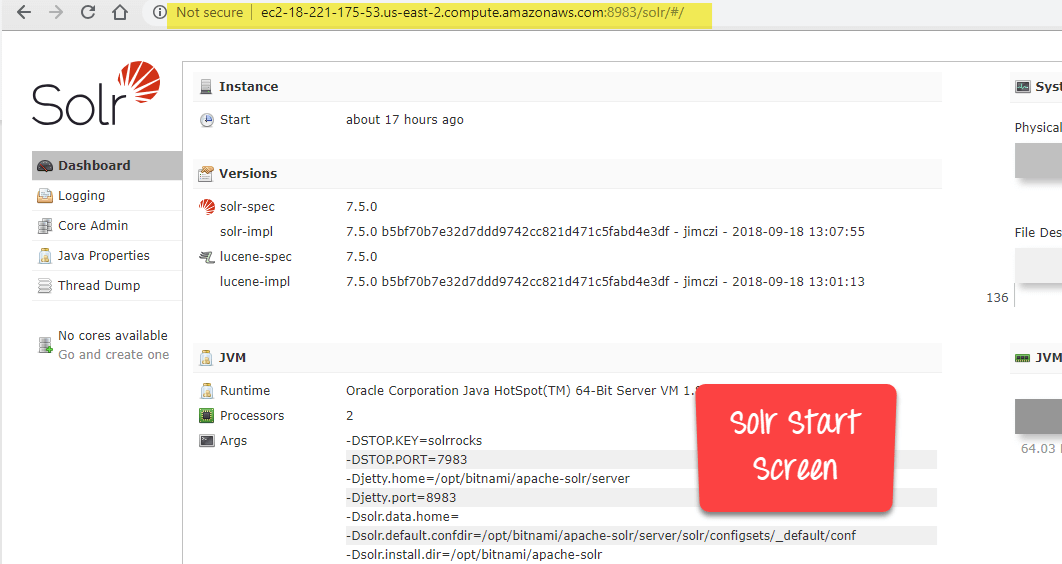
Task: Click the Logging icon in sidebar
Action: [44, 196]
